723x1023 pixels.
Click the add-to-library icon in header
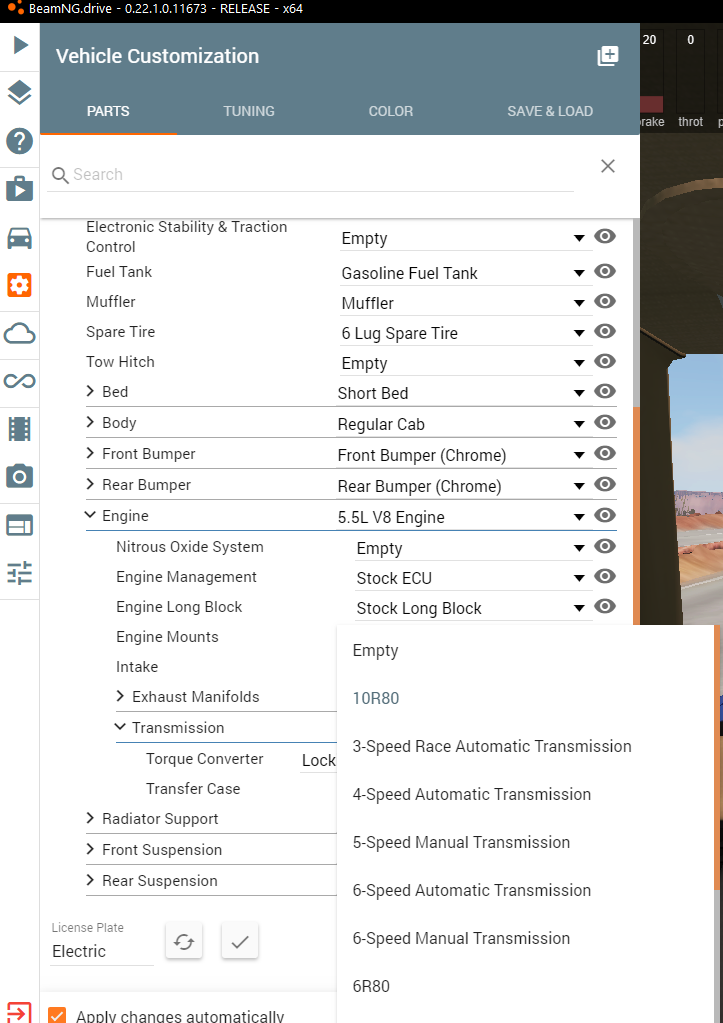tap(608, 56)
